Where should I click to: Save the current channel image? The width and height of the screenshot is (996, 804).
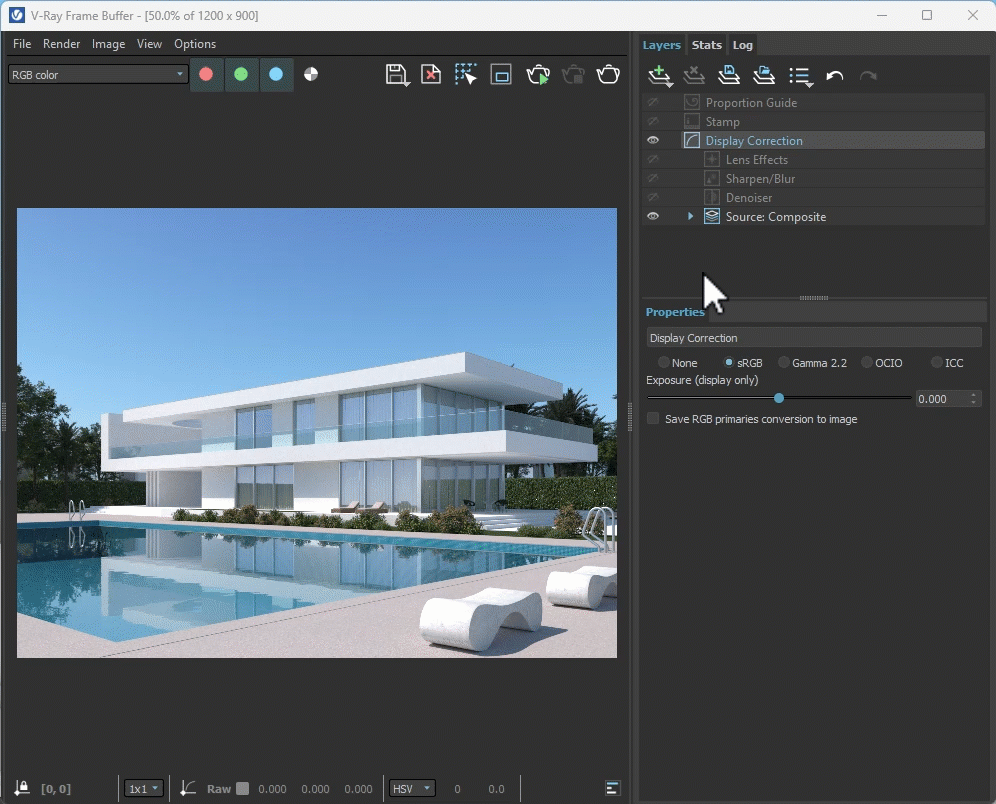click(397, 75)
